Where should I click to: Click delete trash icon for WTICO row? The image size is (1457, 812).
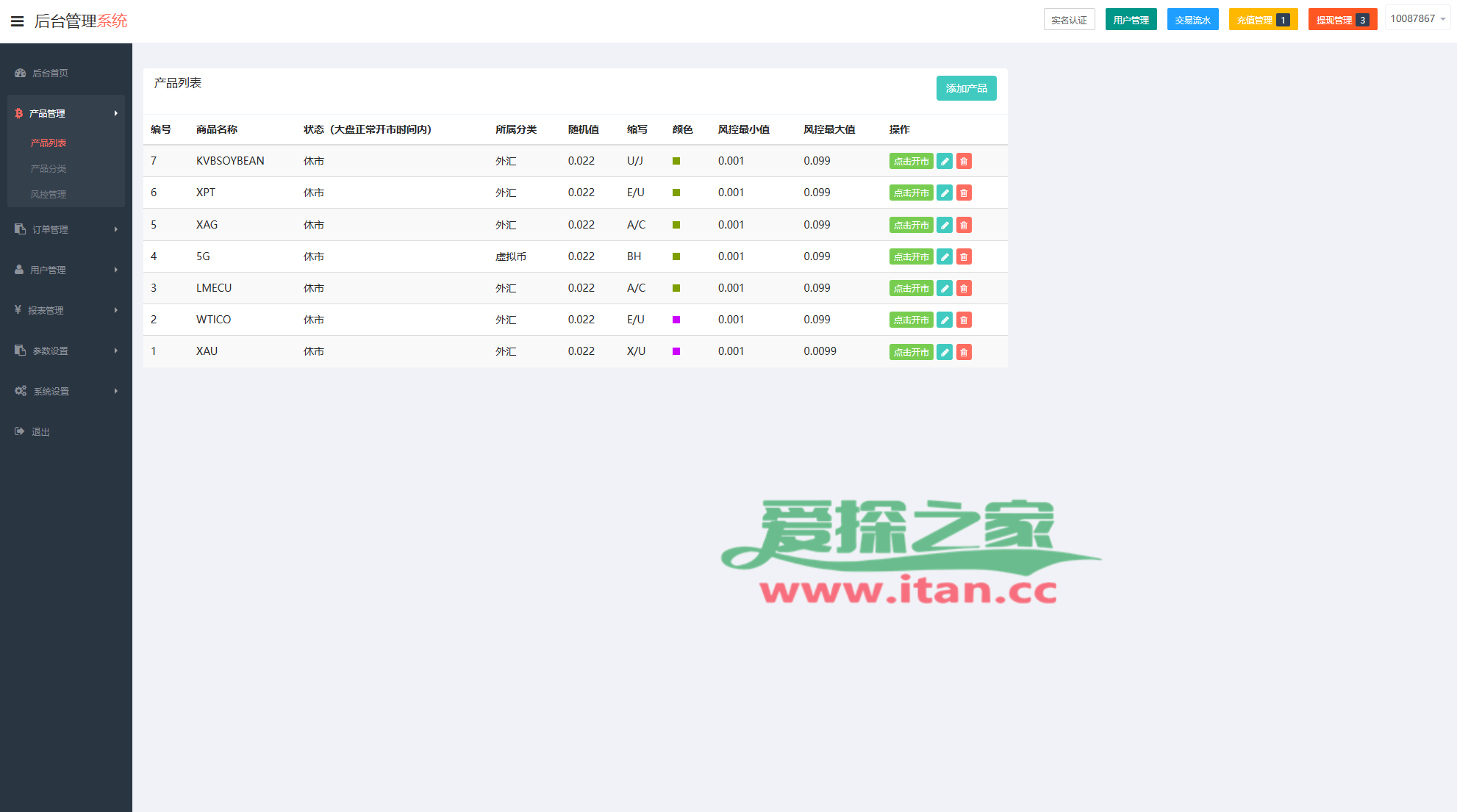(x=964, y=320)
